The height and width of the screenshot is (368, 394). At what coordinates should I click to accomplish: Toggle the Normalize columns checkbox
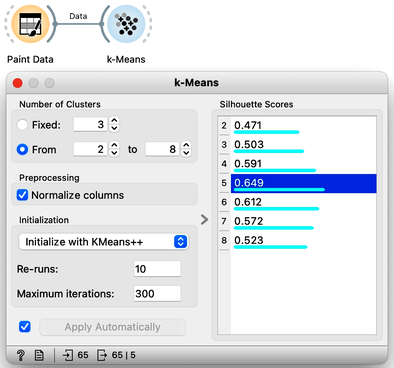click(22, 195)
